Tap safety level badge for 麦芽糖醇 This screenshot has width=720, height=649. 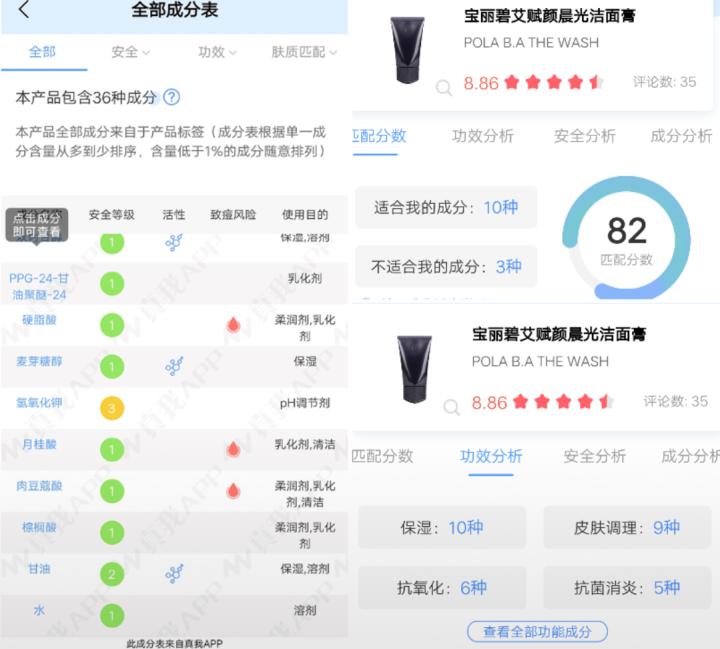point(112,367)
